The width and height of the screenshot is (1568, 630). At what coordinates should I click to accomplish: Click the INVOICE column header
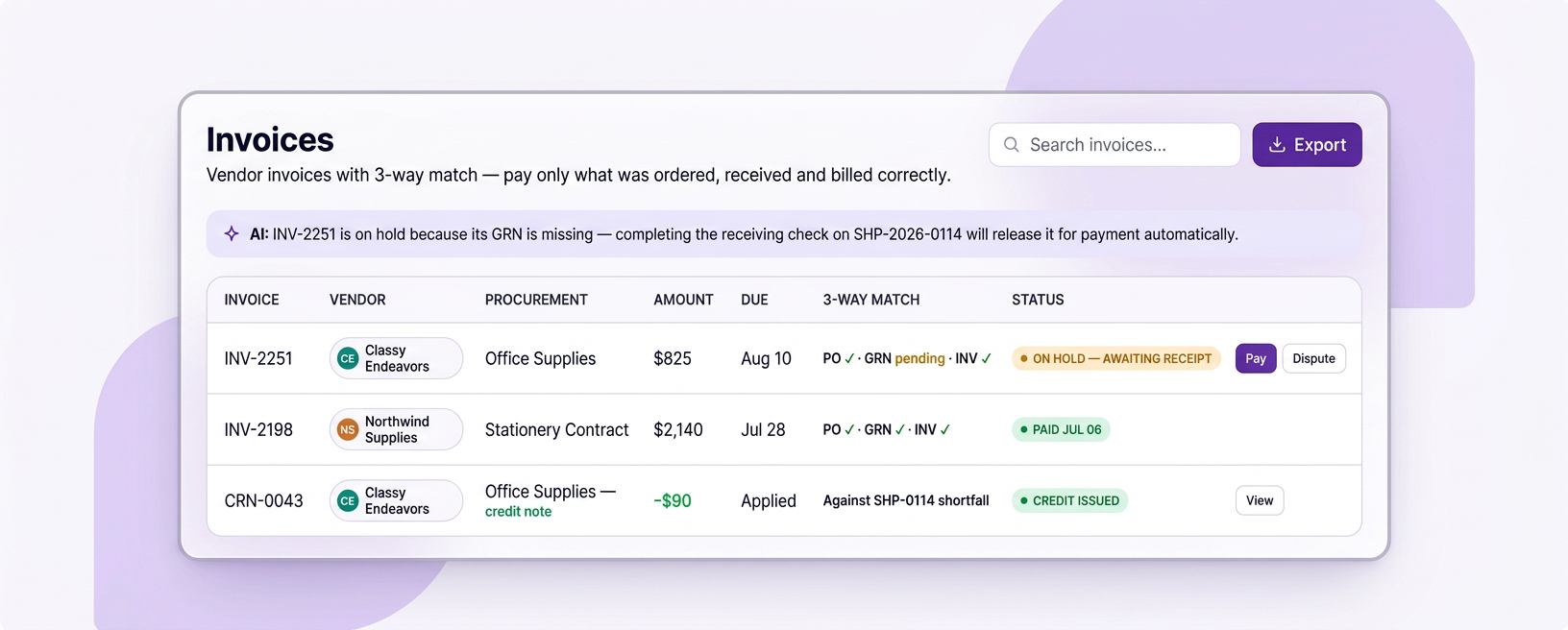tap(252, 300)
